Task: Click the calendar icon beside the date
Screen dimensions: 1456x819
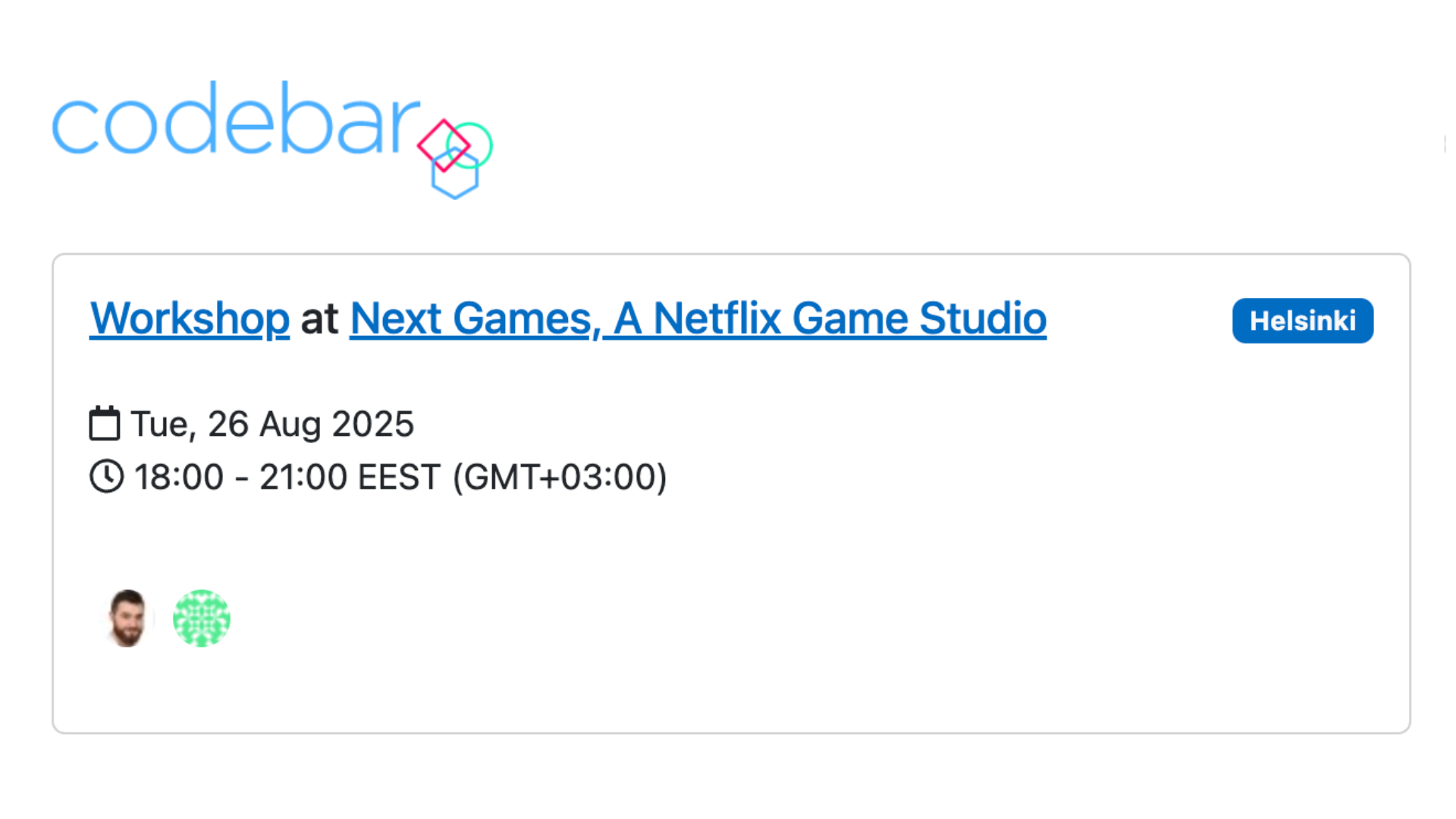Action: pyautogui.click(x=105, y=423)
